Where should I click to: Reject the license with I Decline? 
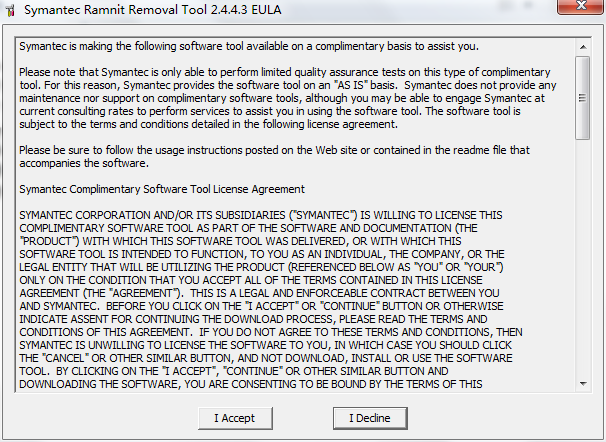(370, 418)
